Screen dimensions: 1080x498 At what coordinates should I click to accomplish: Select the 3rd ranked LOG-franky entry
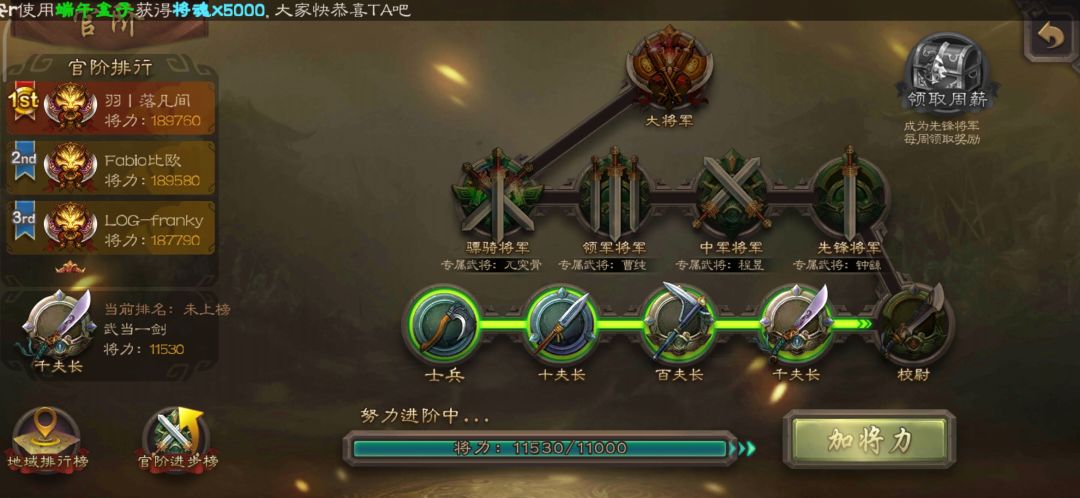[112, 228]
